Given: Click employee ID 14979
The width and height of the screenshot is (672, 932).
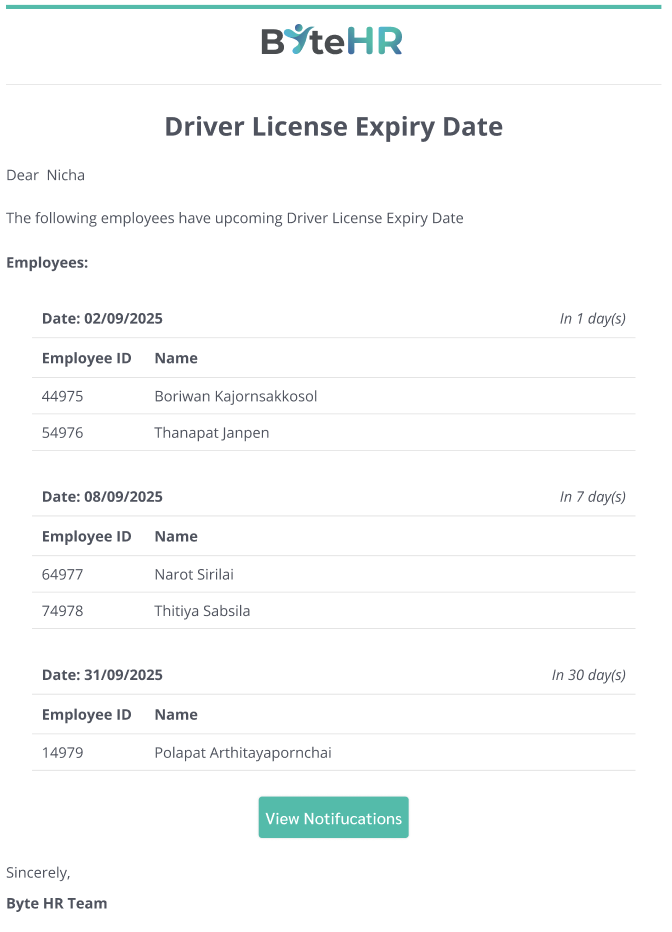Looking at the screenshot, I should (x=62, y=752).
